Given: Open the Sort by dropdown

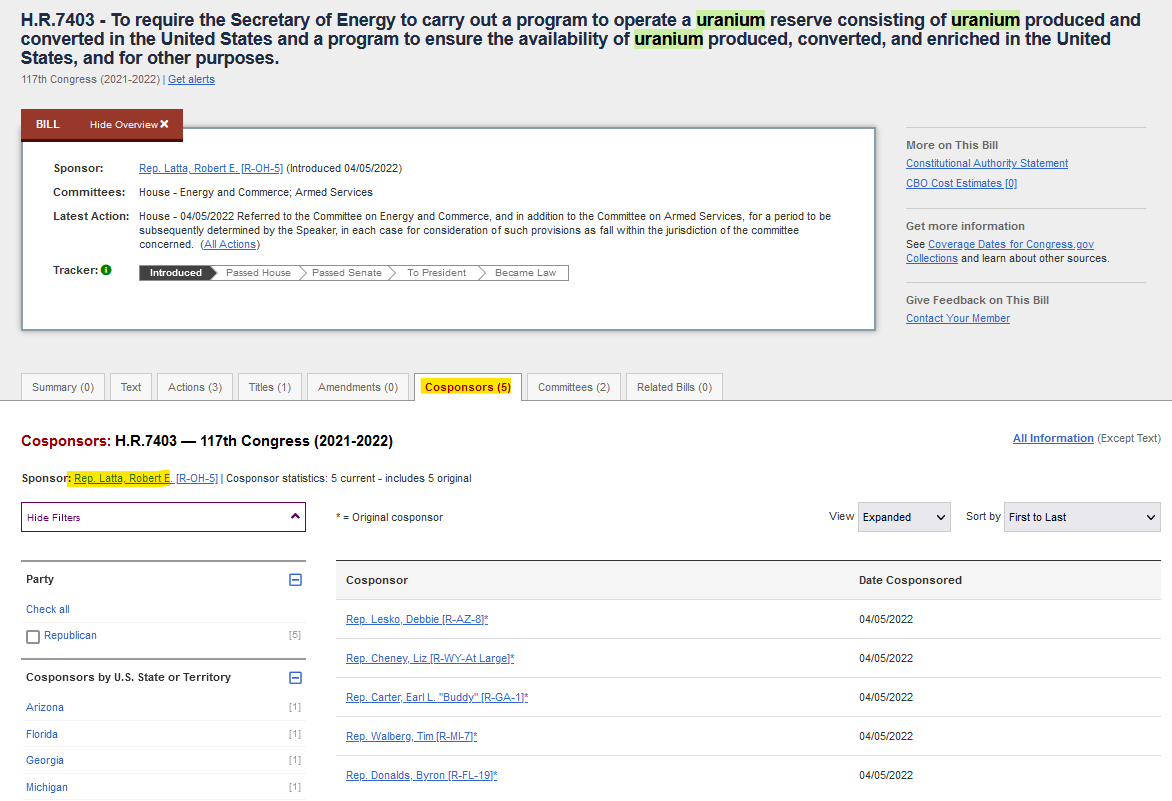Looking at the screenshot, I should click(x=1082, y=517).
